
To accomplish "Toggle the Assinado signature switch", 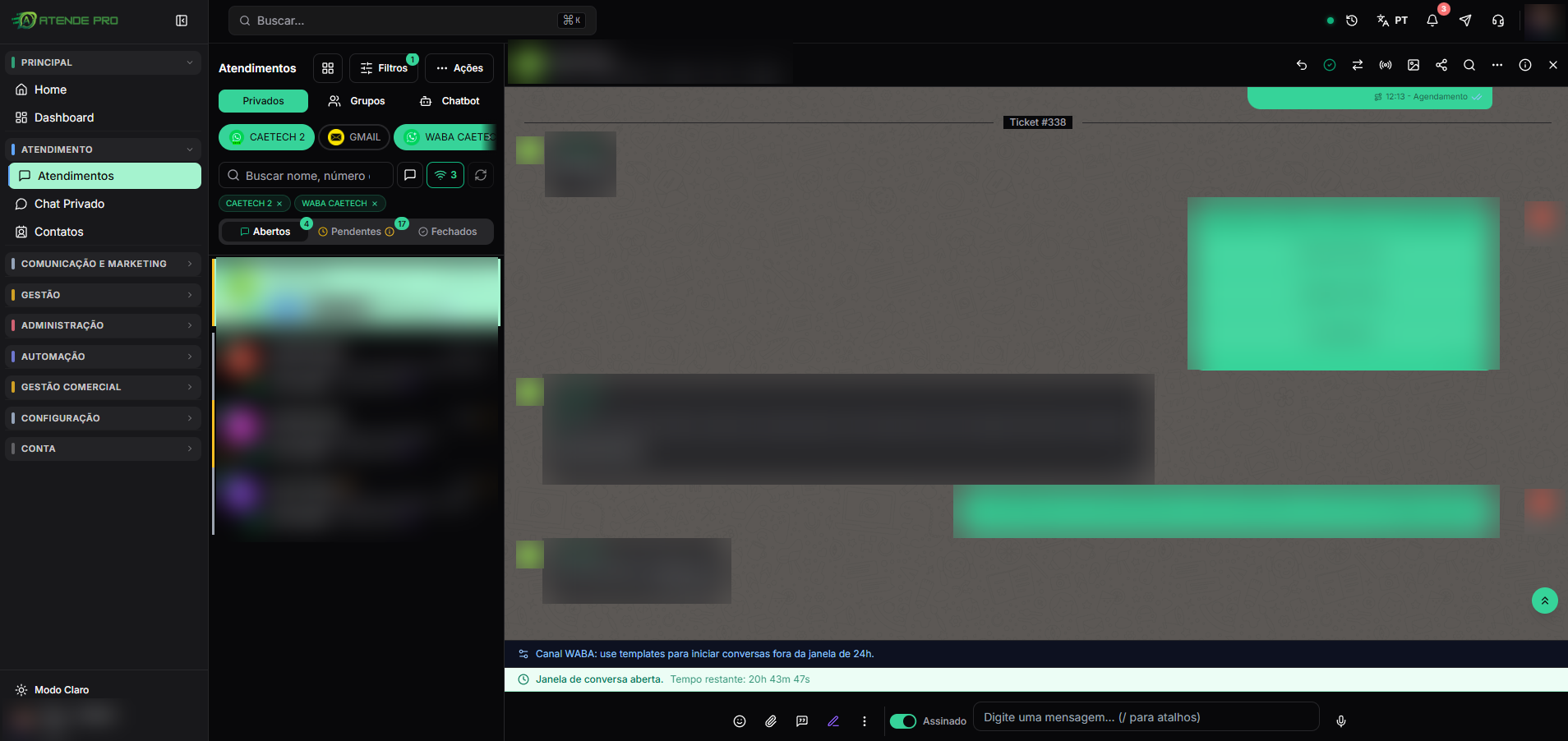I will [x=903, y=721].
